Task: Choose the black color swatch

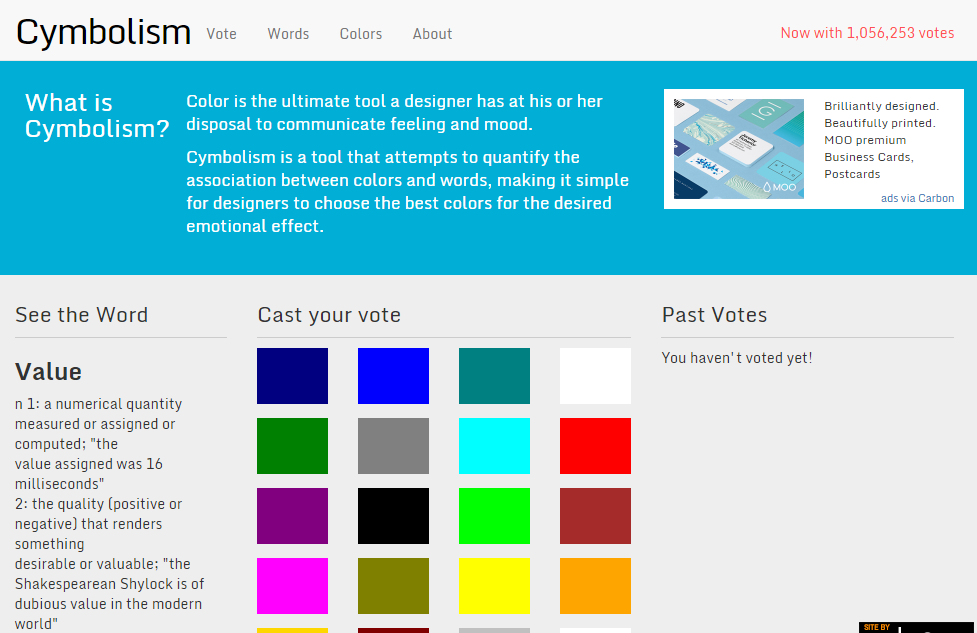Action: [x=393, y=516]
